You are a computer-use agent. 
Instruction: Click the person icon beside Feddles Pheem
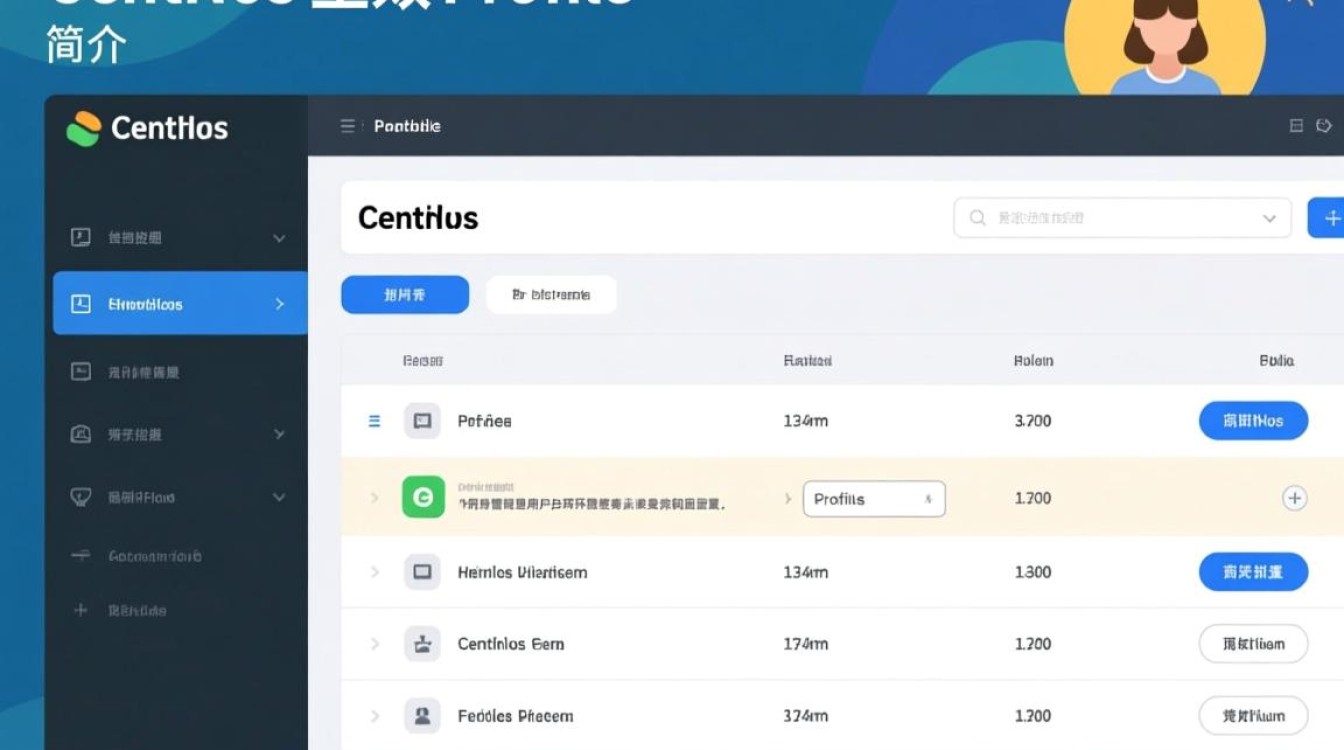422,716
